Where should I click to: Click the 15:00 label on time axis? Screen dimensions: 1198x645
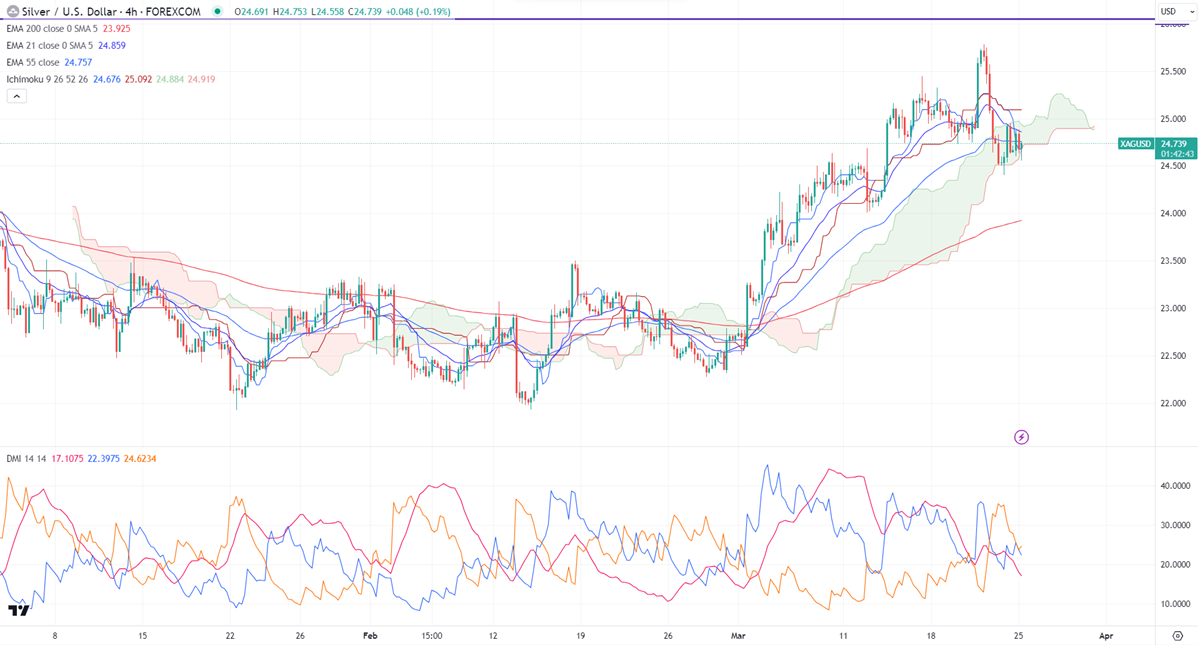point(432,636)
